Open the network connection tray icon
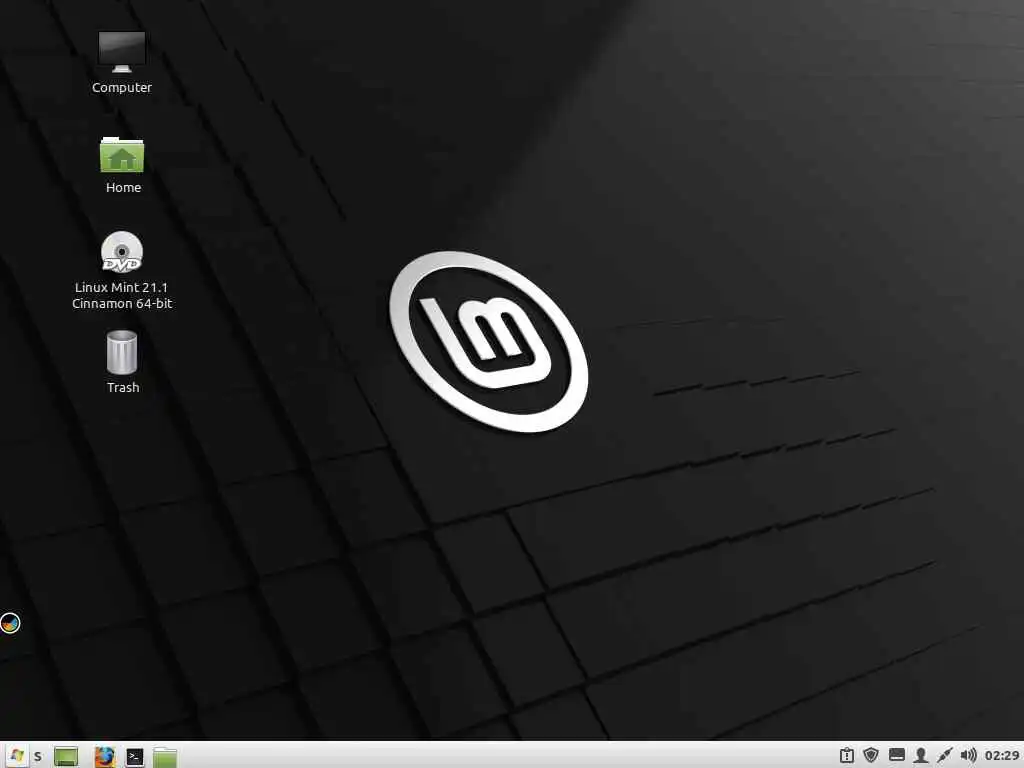The height and width of the screenshot is (768, 1024). click(x=944, y=756)
